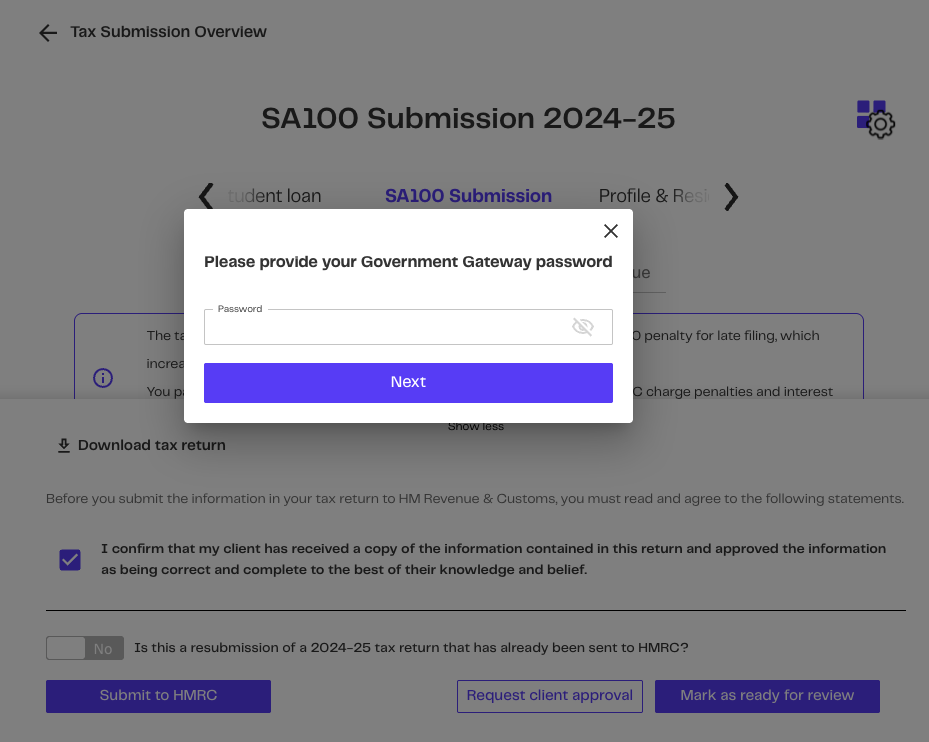Click Request client approval

pos(549,696)
